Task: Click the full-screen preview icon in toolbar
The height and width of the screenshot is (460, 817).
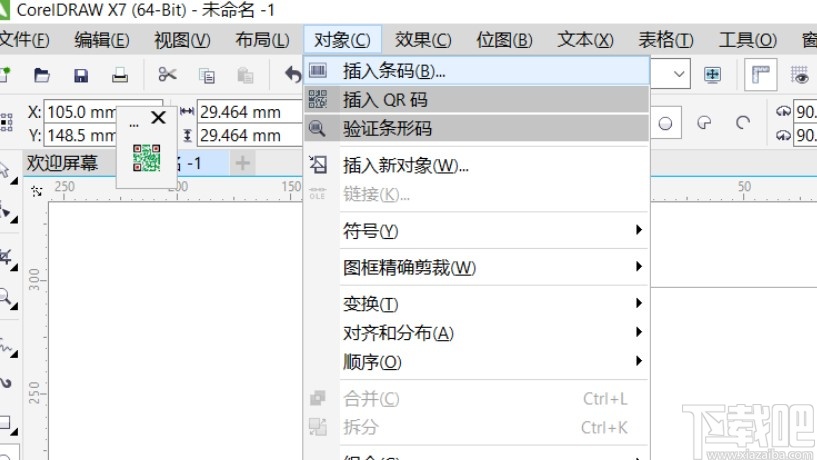Action: (x=712, y=74)
